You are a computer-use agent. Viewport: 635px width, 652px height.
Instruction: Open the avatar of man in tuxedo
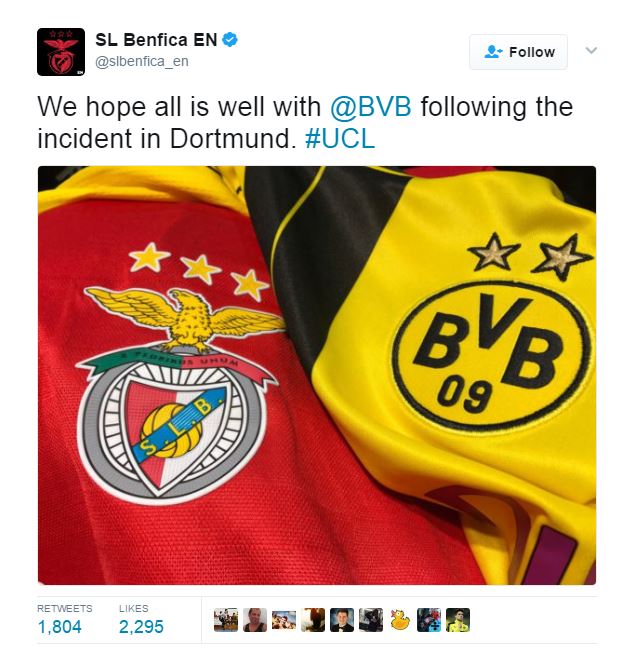[342, 620]
